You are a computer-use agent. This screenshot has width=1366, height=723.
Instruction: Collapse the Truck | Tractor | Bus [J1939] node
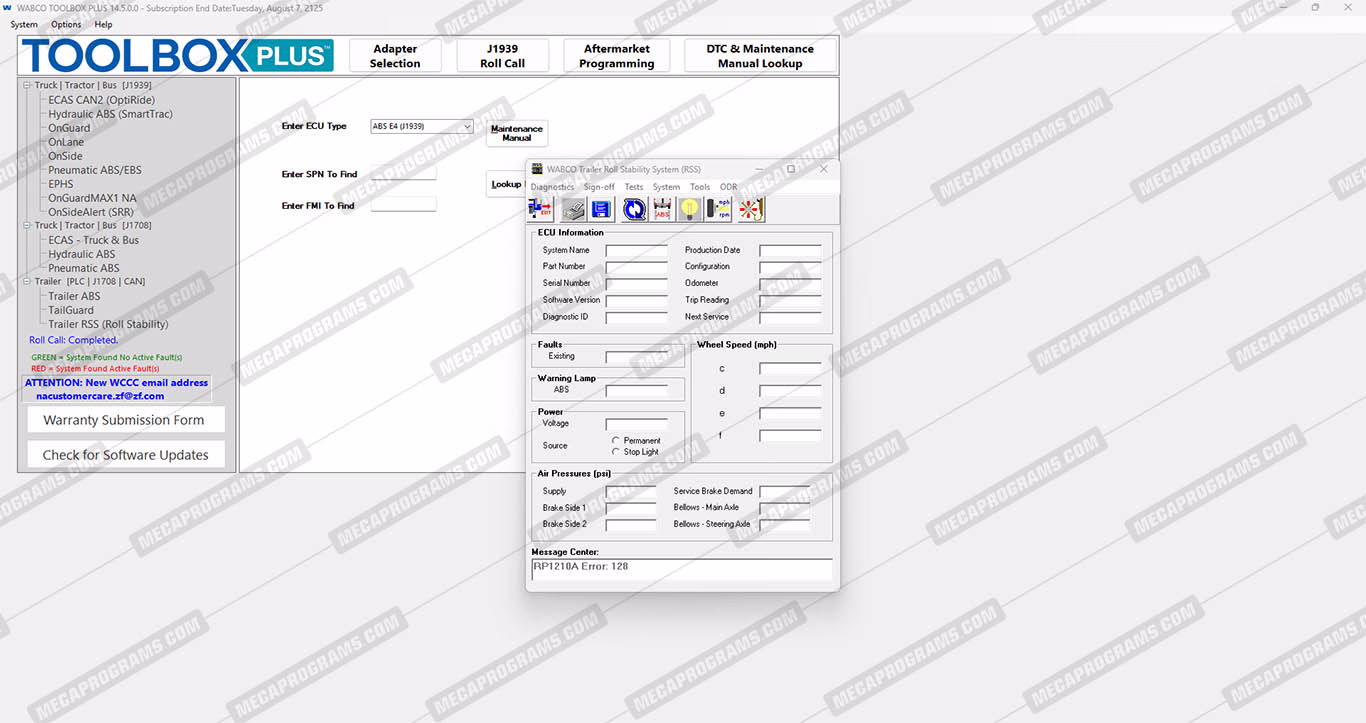(x=27, y=86)
